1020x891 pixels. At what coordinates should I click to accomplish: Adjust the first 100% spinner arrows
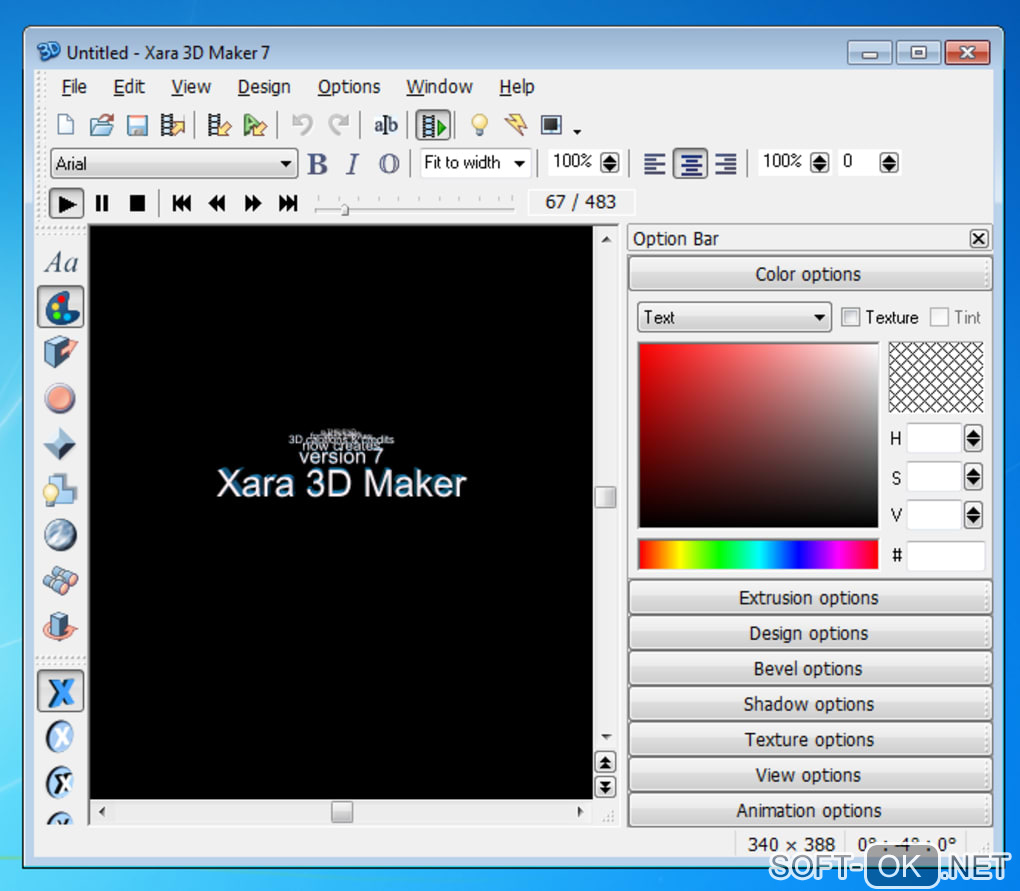[x=610, y=163]
